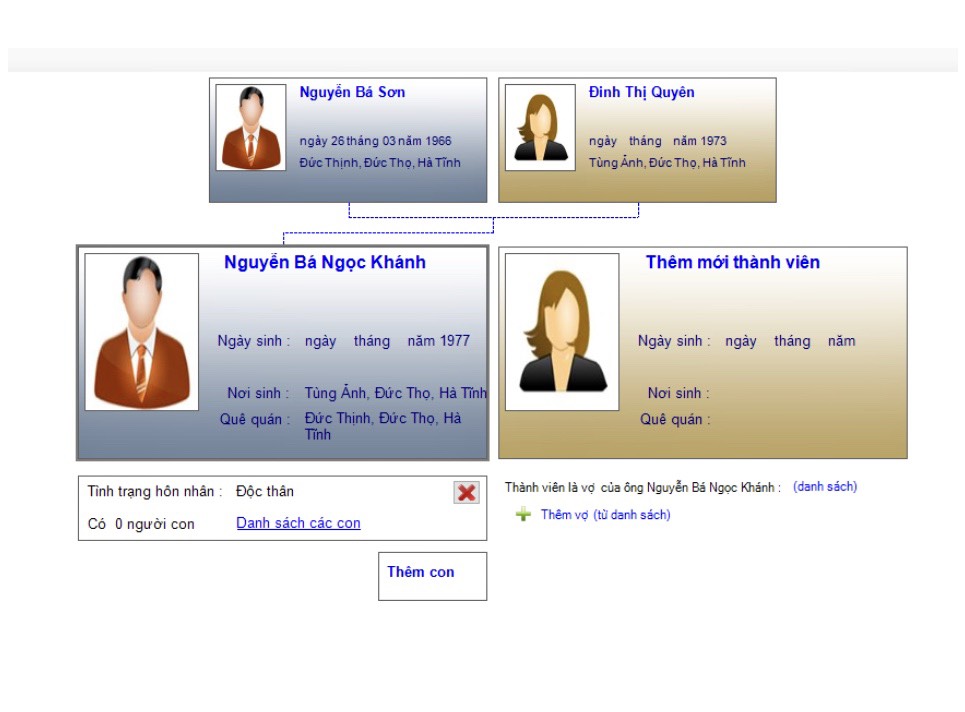Viewport: 965px width, 712px height.
Task: Open the Nguyễn Bá Sơn name link
Action: click(352, 92)
